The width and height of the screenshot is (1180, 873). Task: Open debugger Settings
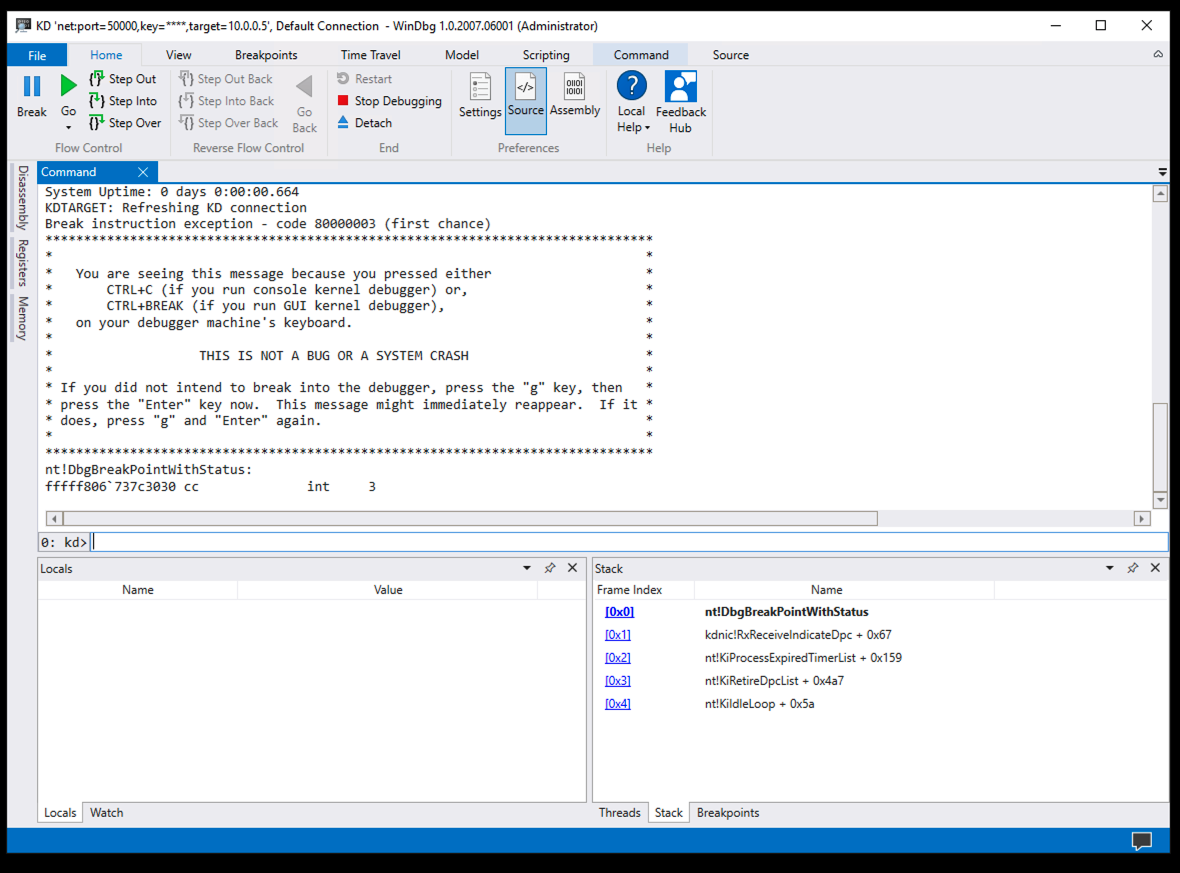pyautogui.click(x=480, y=95)
